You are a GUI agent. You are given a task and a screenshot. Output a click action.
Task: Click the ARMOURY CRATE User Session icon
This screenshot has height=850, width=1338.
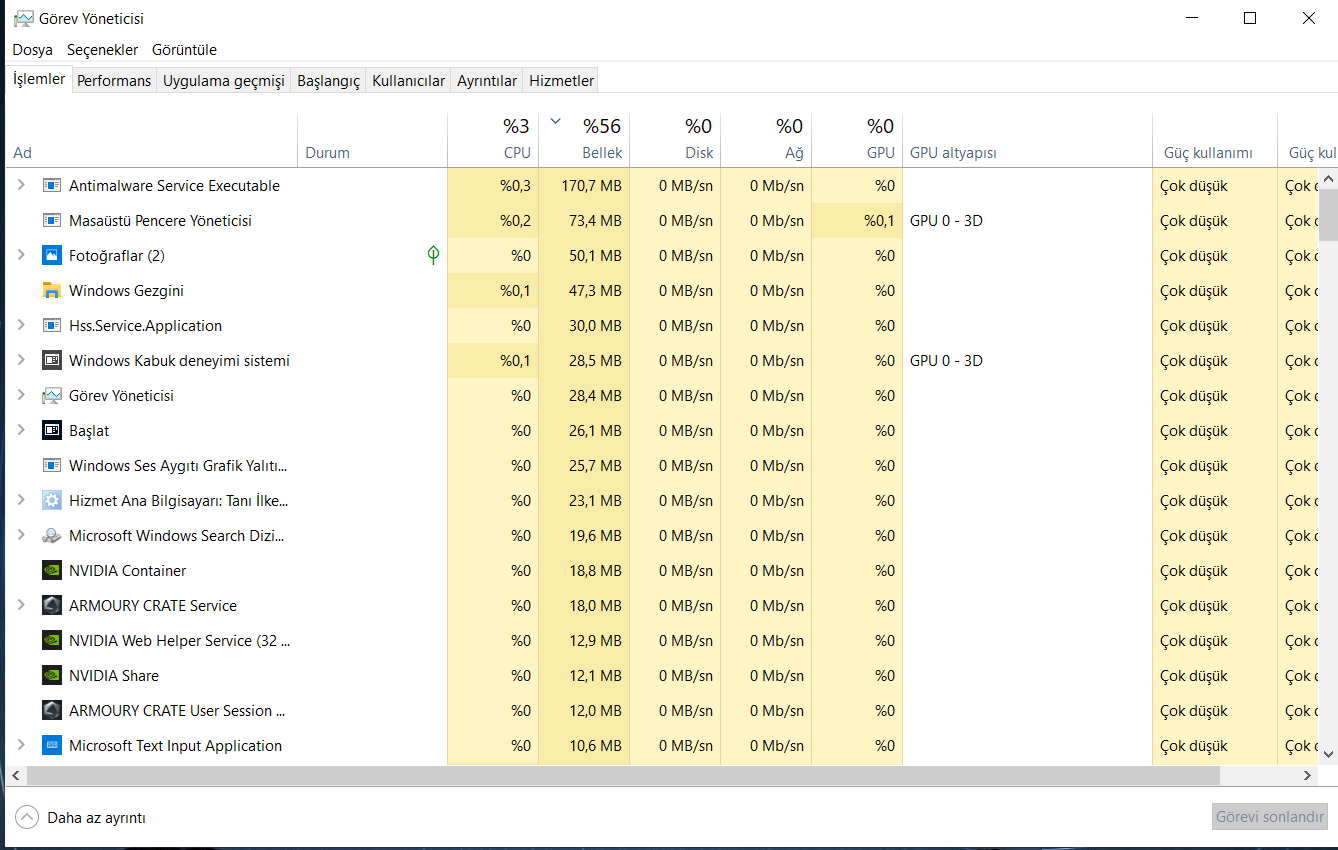point(52,711)
